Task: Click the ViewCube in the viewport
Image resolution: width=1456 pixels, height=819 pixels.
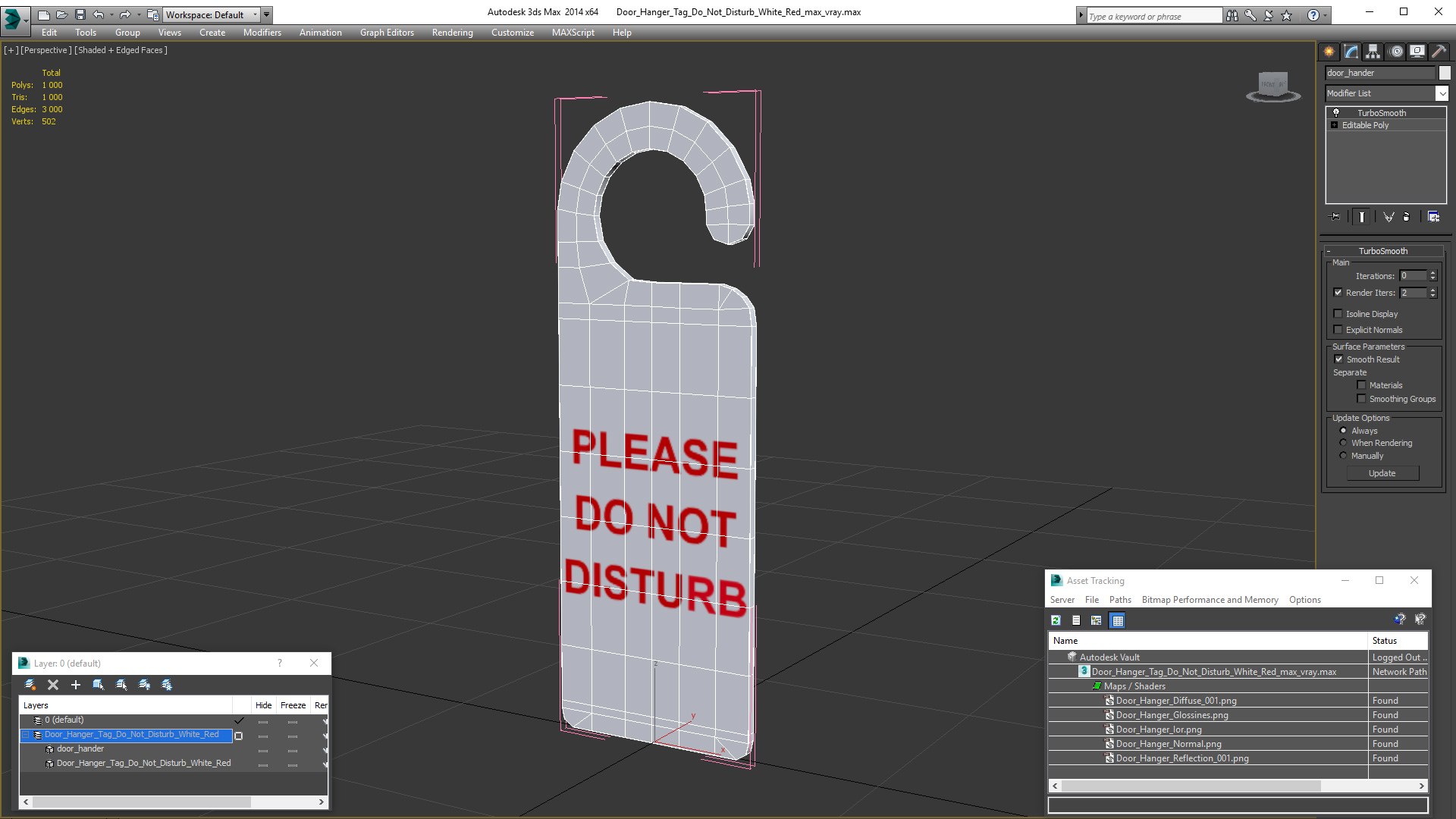Action: pyautogui.click(x=1273, y=86)
